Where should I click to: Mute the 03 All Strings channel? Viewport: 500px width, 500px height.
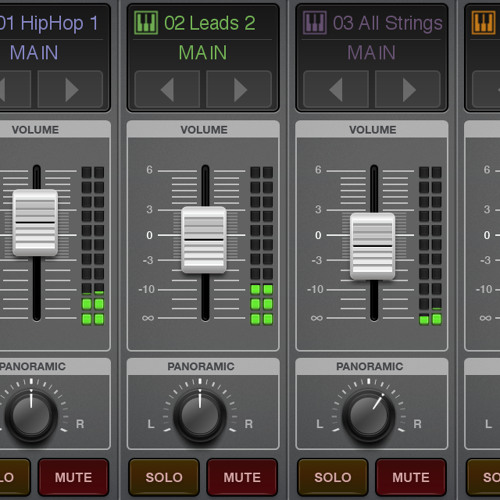pyautogui.click(x=411, y=477)
